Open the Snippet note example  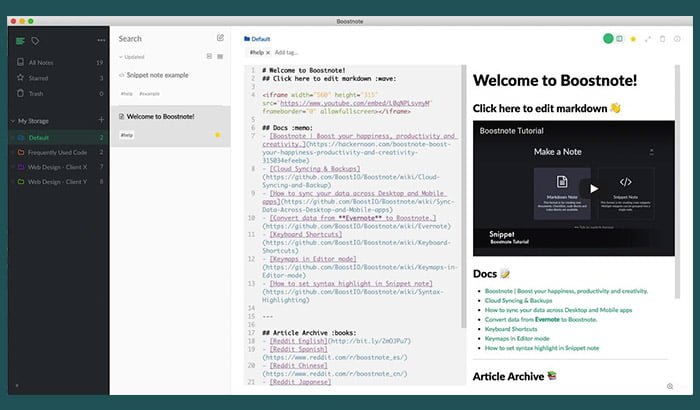170,84
